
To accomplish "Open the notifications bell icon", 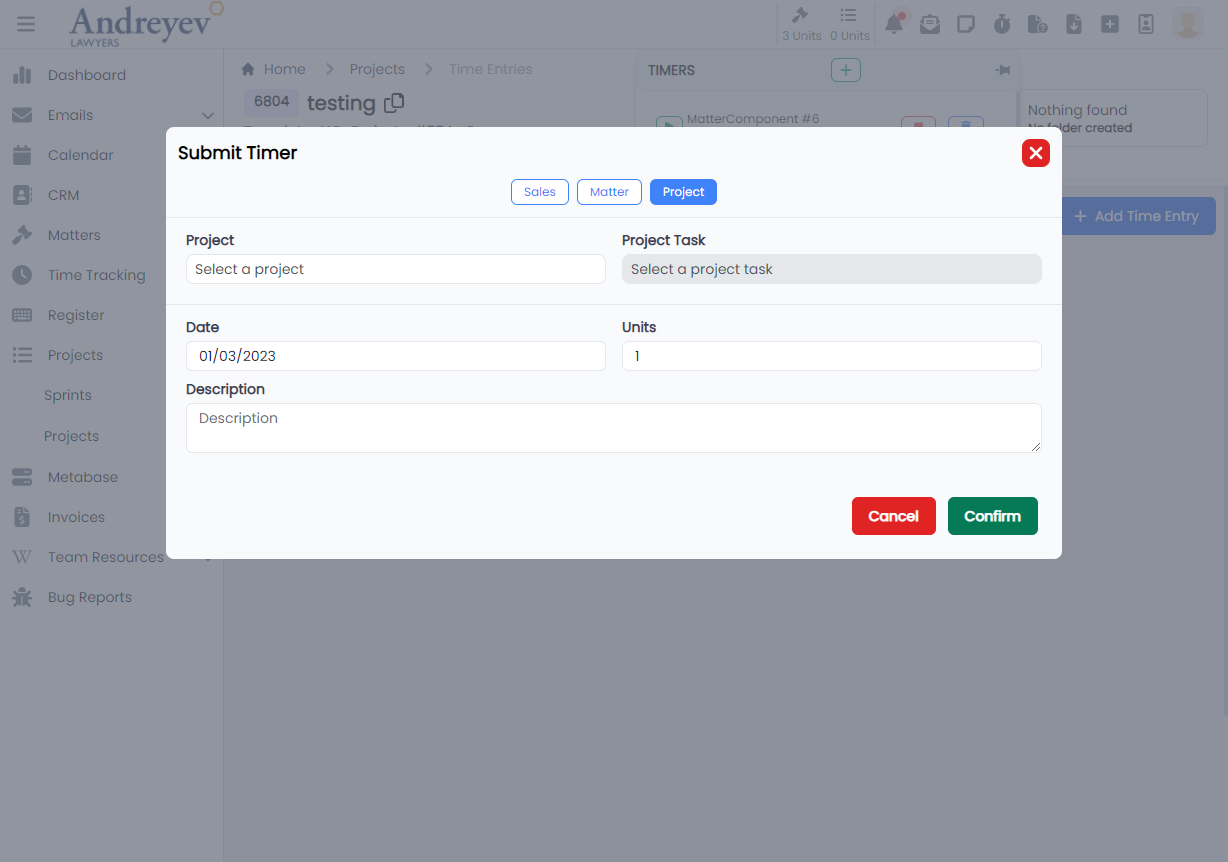I will pos(894,24).
